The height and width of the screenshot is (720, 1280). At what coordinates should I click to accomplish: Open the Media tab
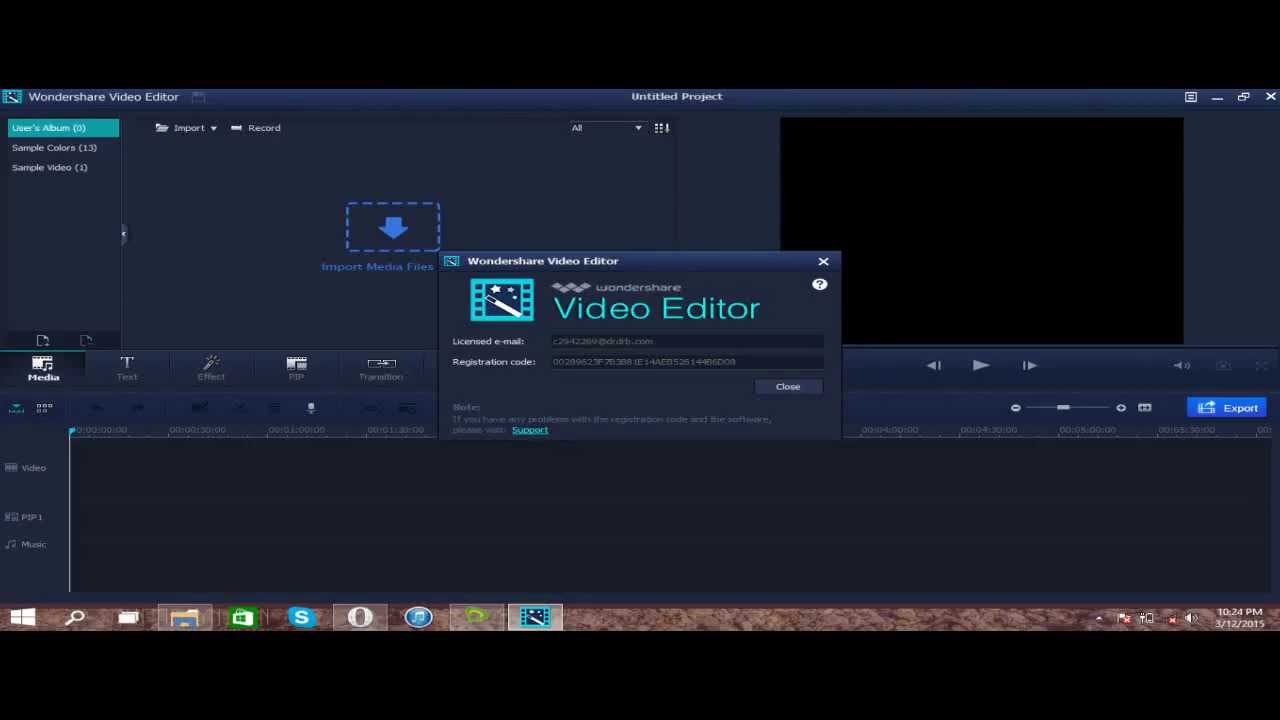point(43,368)
